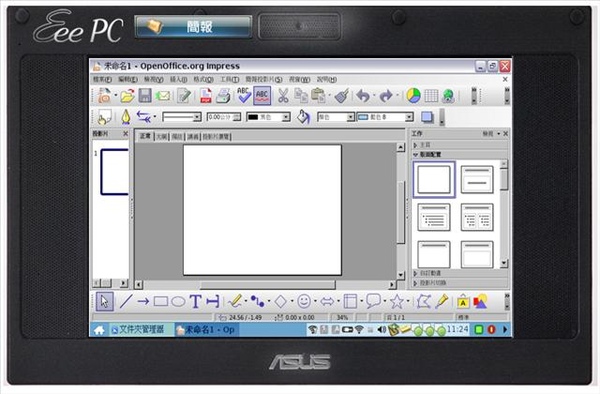Select the Text tool T
Viewport: 600px width, 394px height.
(x=196, y=301)
